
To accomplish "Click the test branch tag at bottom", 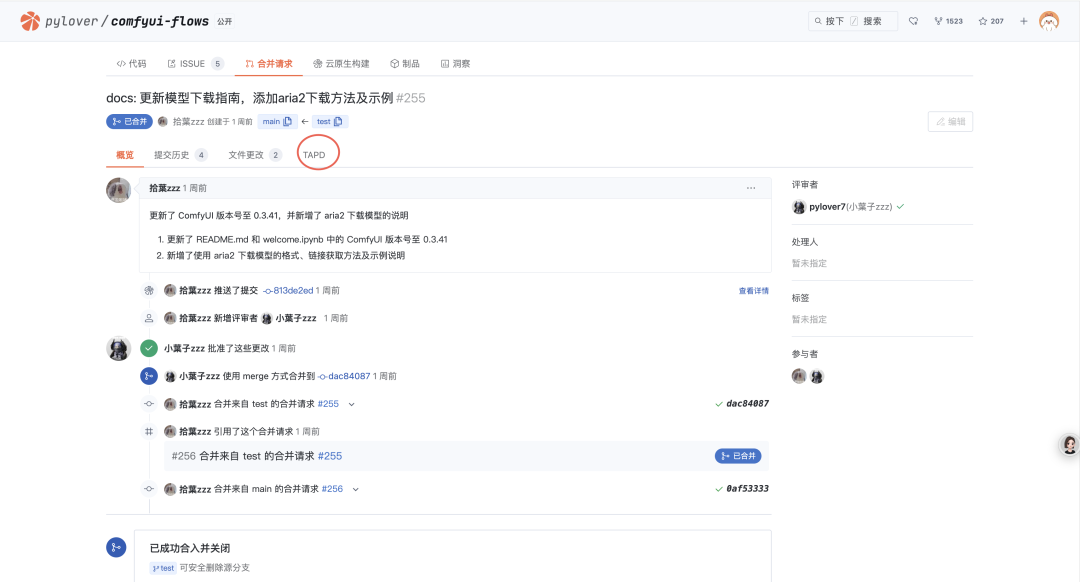I will [x=163, y=568].
